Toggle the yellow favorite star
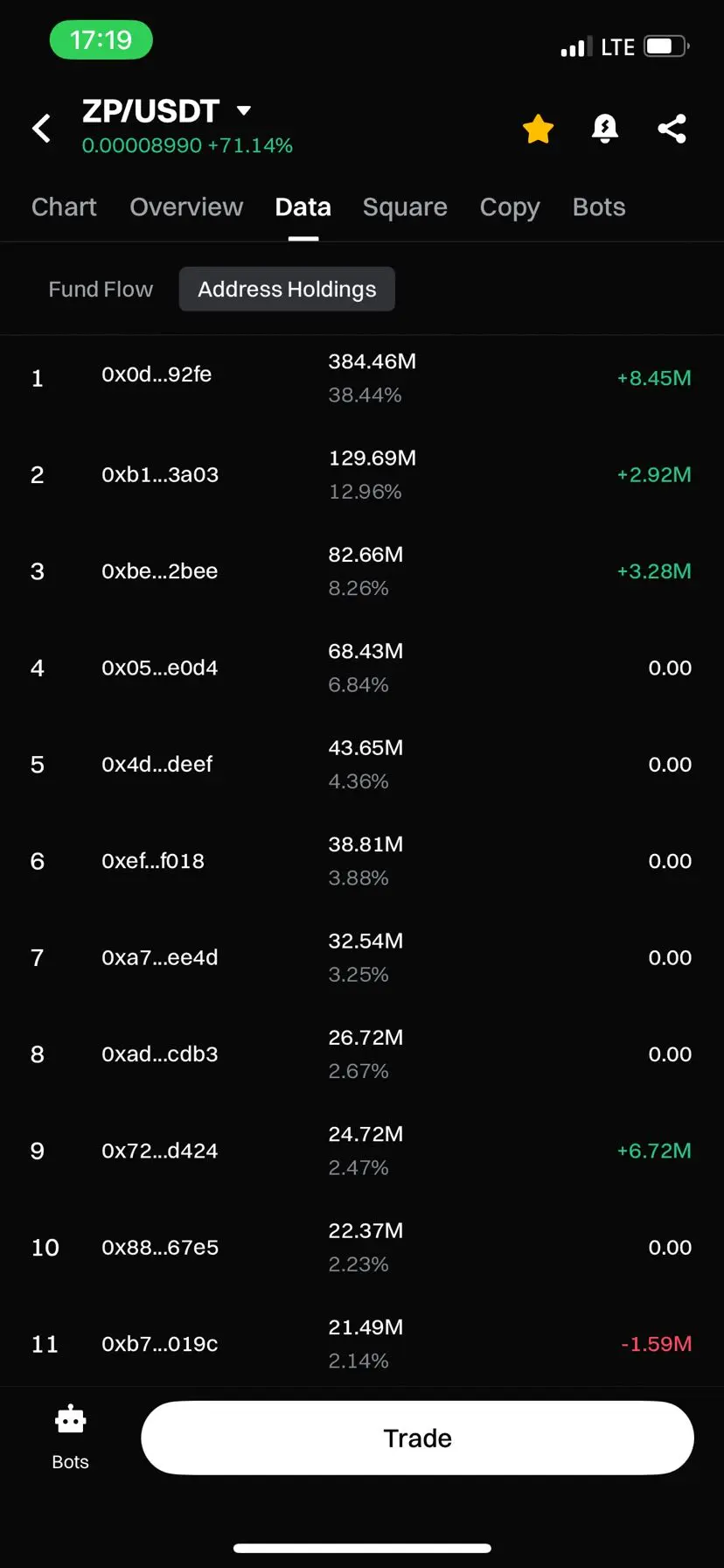The height and width of the screenshot is (1568, 724). pos(538,129)
